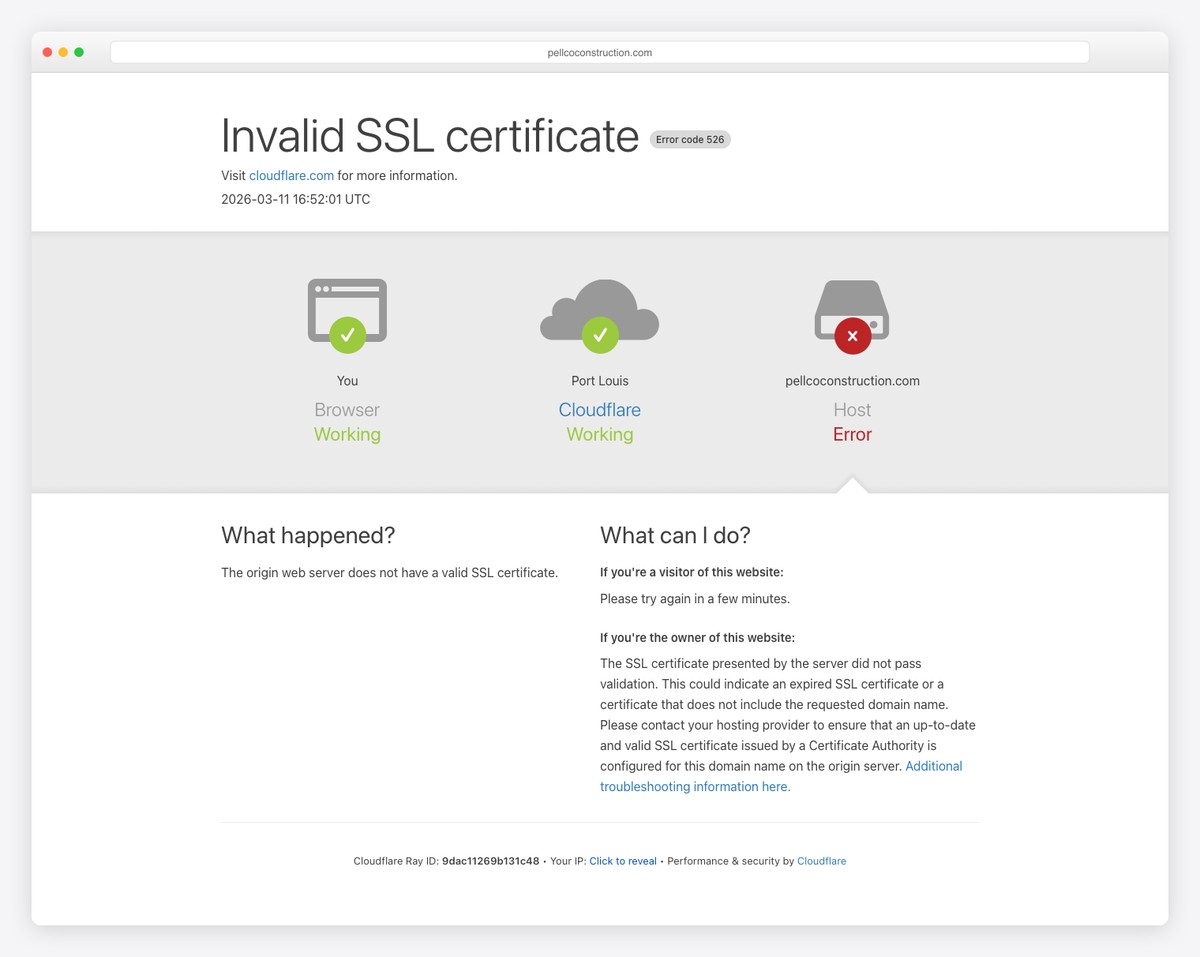Click the What happened? heading

tap(308, 536)
